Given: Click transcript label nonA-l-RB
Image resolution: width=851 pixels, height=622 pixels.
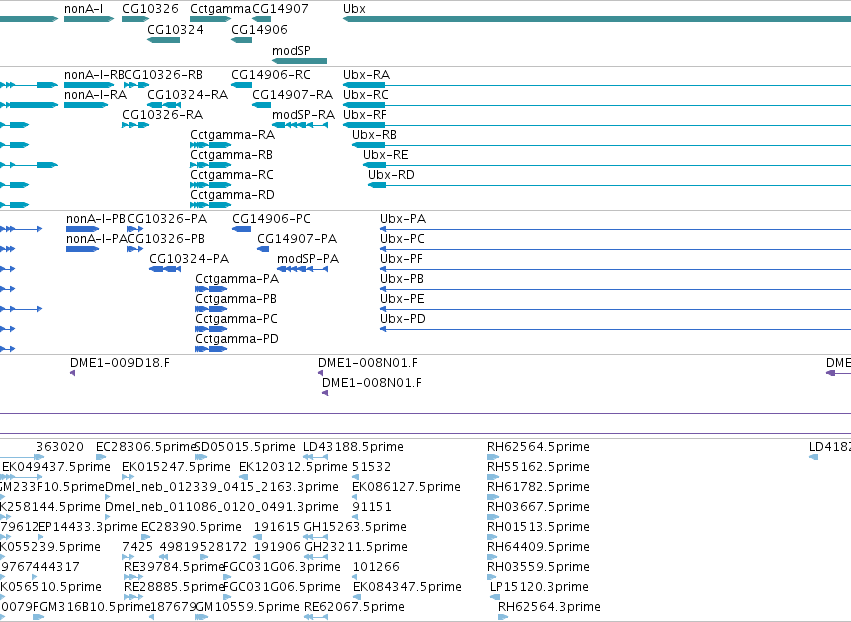Looking at the screenshot, I should 94,74.
